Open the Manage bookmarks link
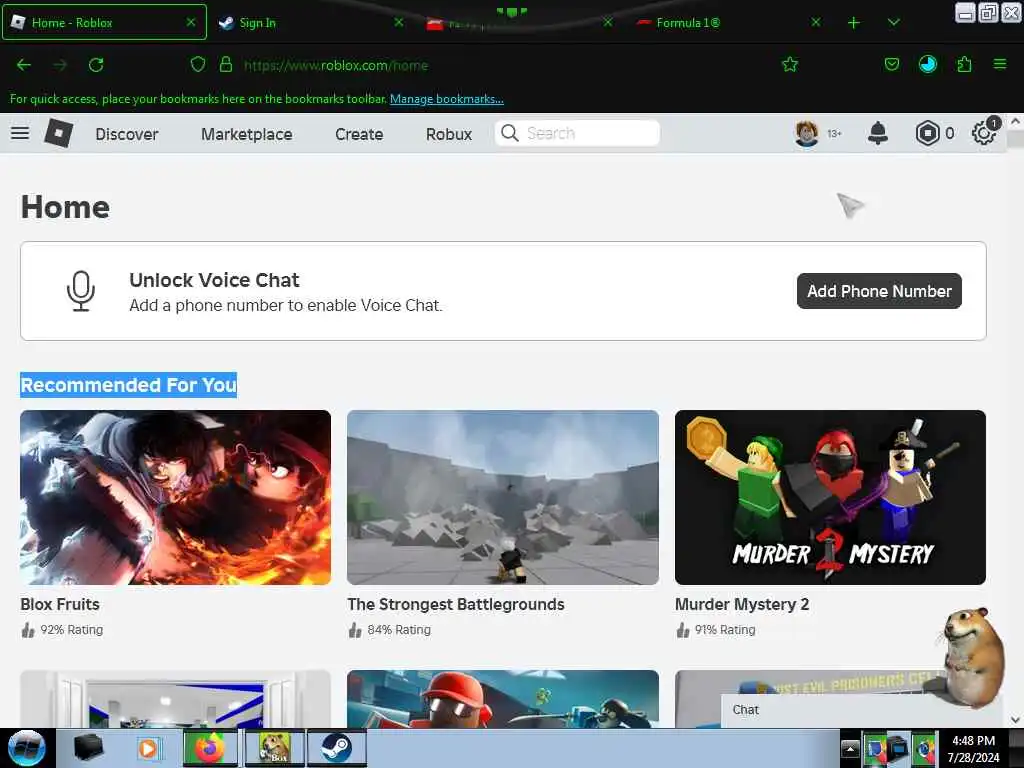The width and height of the screenshot is (1024, 768). 447,99
